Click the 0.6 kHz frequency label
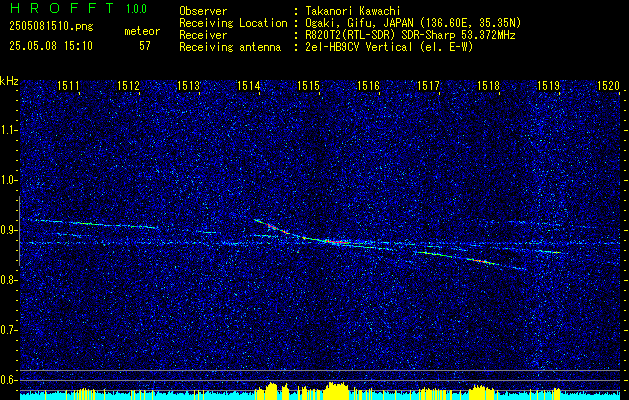The image size is (629, 400). (x=8, y=380)
